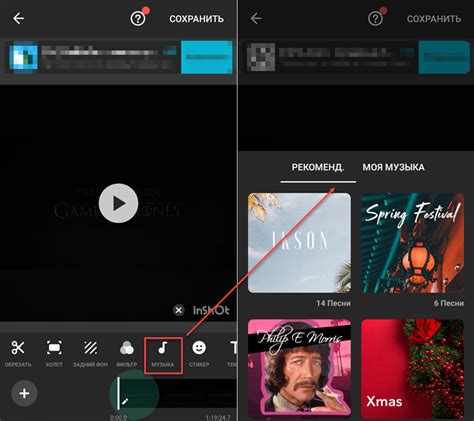The height and width of the screenshot is (421, 474).
Task: Open the Xmas music album
Action: (x=412, y=368)
